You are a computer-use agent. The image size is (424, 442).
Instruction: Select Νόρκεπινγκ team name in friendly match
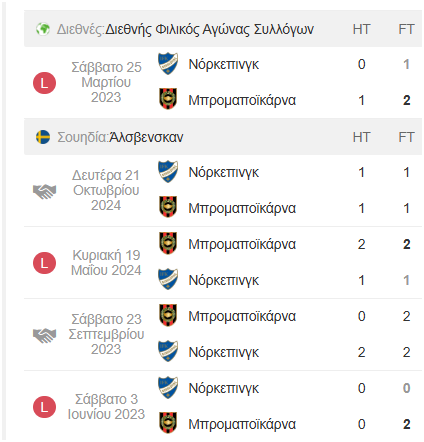[224, 64]
